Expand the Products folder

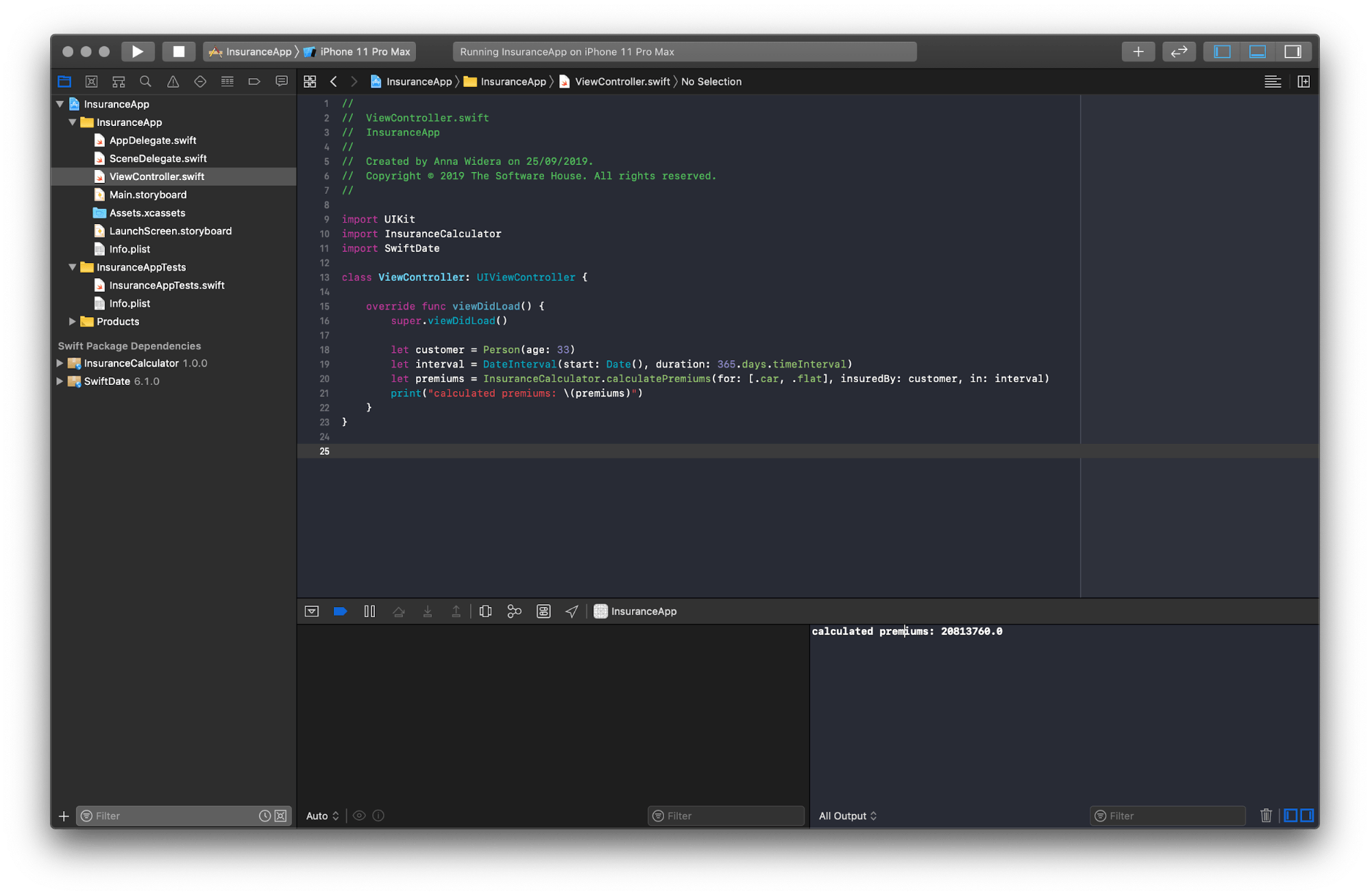click(73, 321)
